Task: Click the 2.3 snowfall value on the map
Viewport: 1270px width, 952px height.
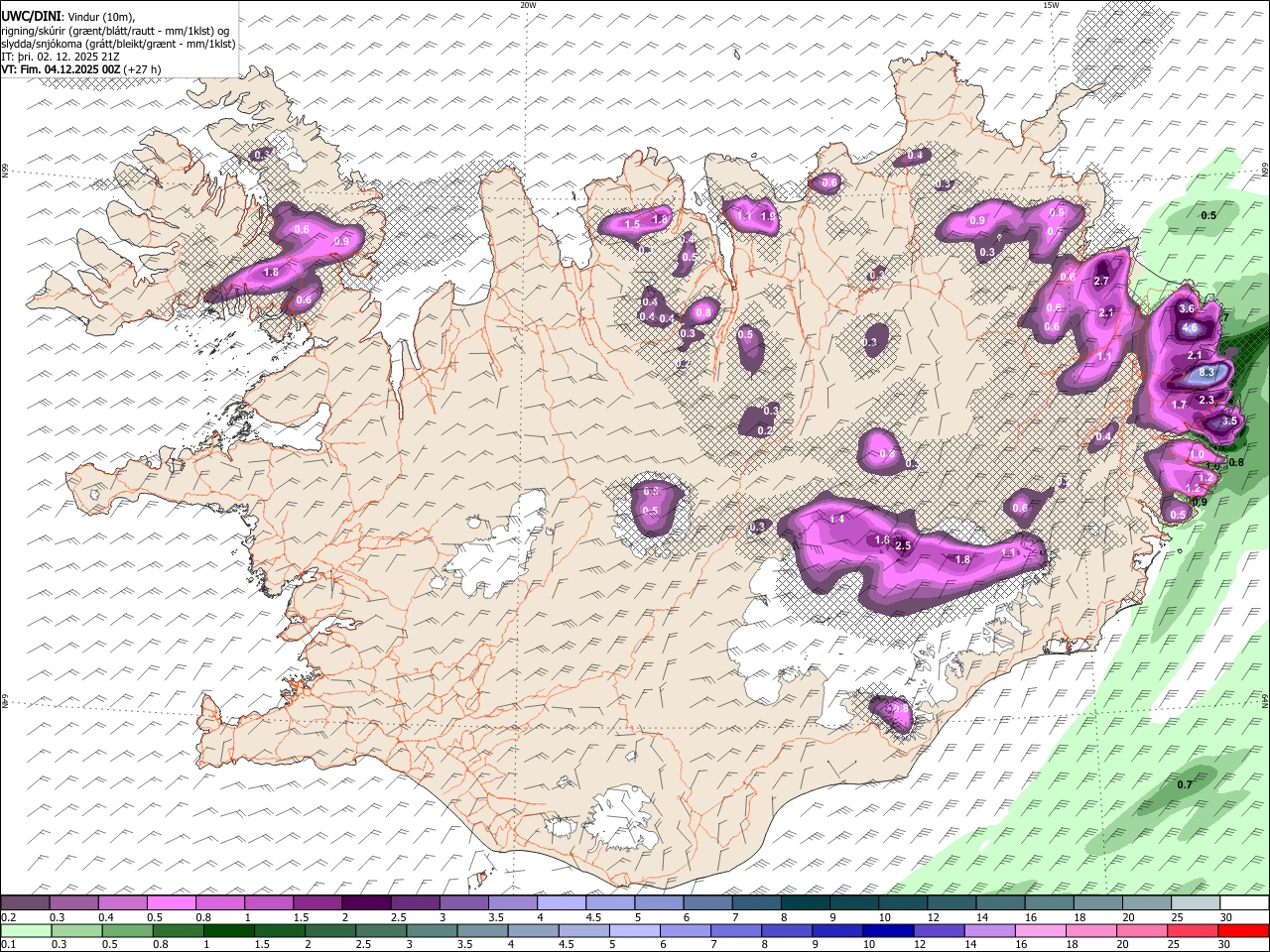Action: click(x=1206, y=400)
